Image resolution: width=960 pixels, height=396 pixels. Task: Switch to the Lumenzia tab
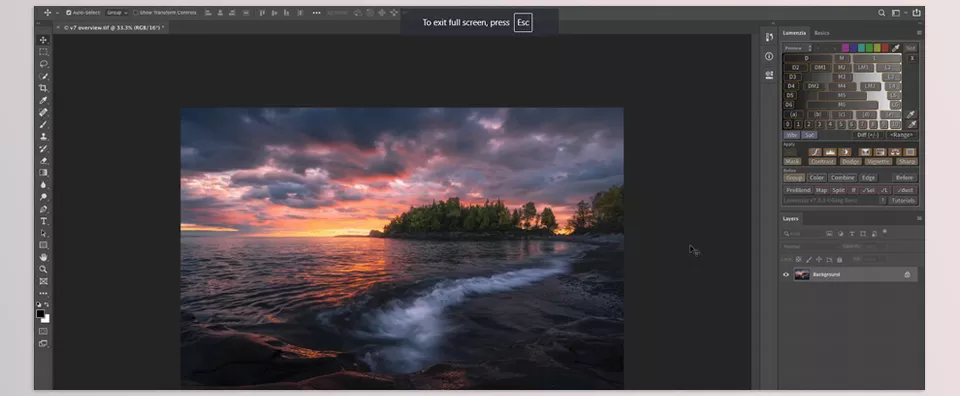click(x=794, y=33)
